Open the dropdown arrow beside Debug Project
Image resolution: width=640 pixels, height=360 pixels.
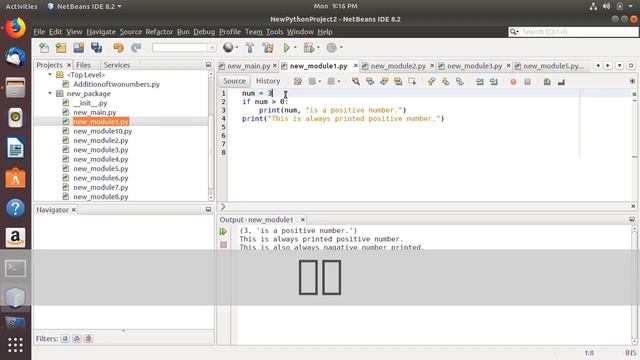(318, 48)
